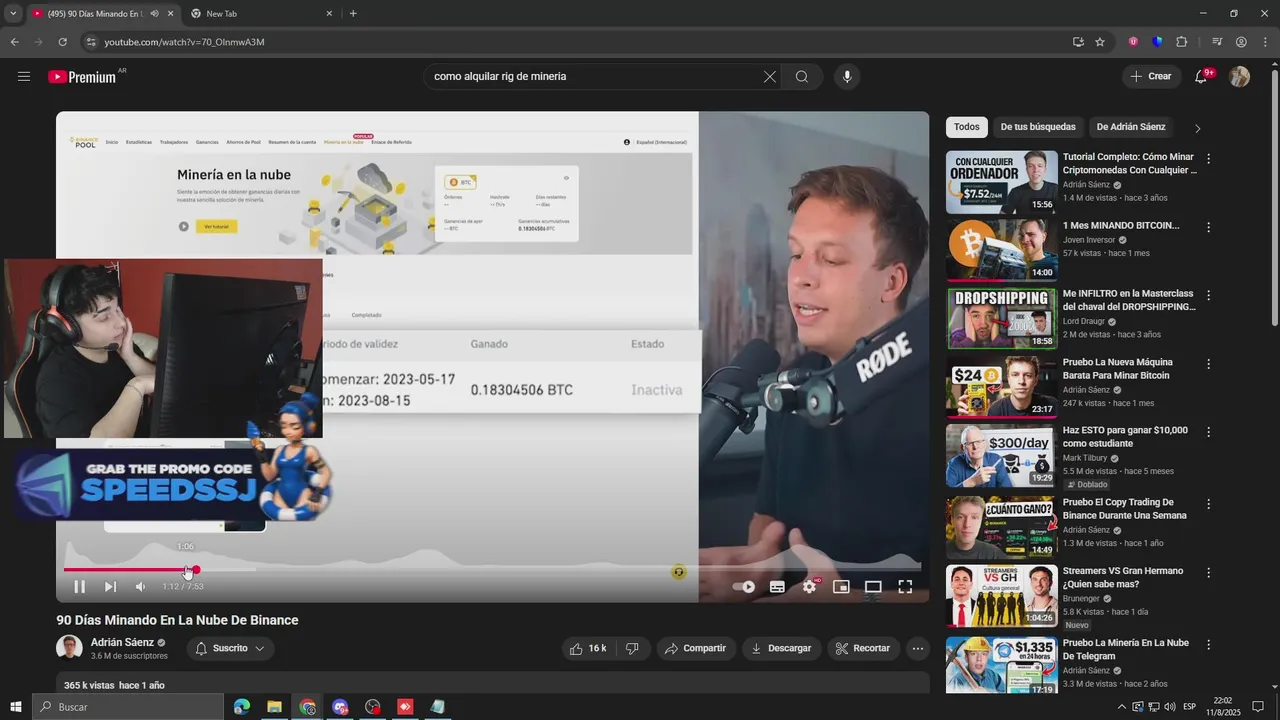This screenshot has width=1280, height=720.
Task: Open options for 1 Mes MINANDO BITCOIN
Action: coord(1208,227)
